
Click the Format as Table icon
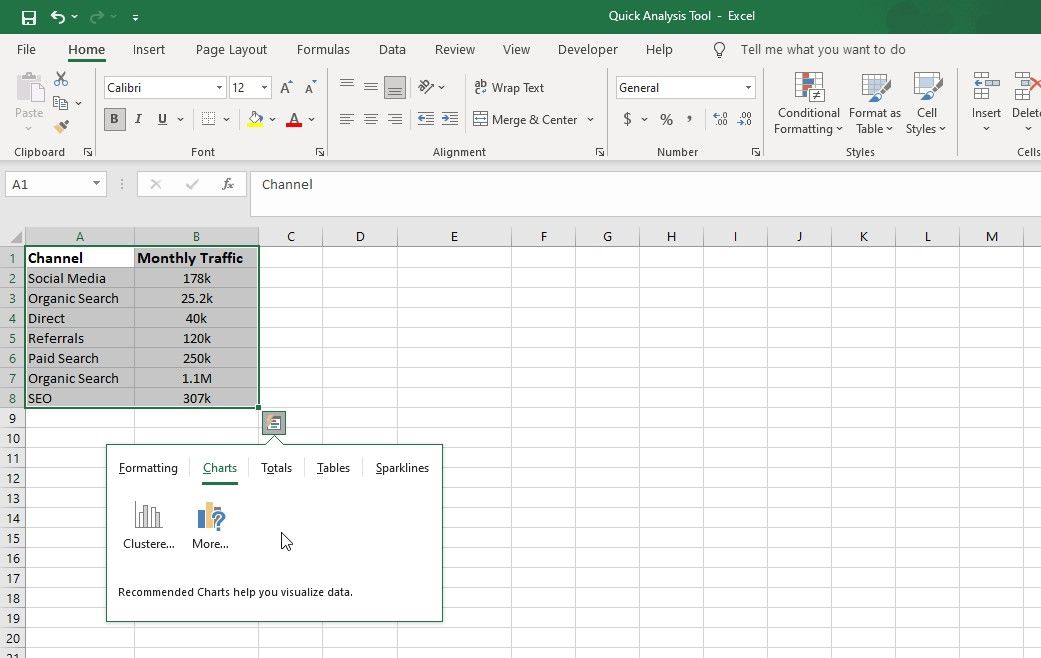point(874,103)
